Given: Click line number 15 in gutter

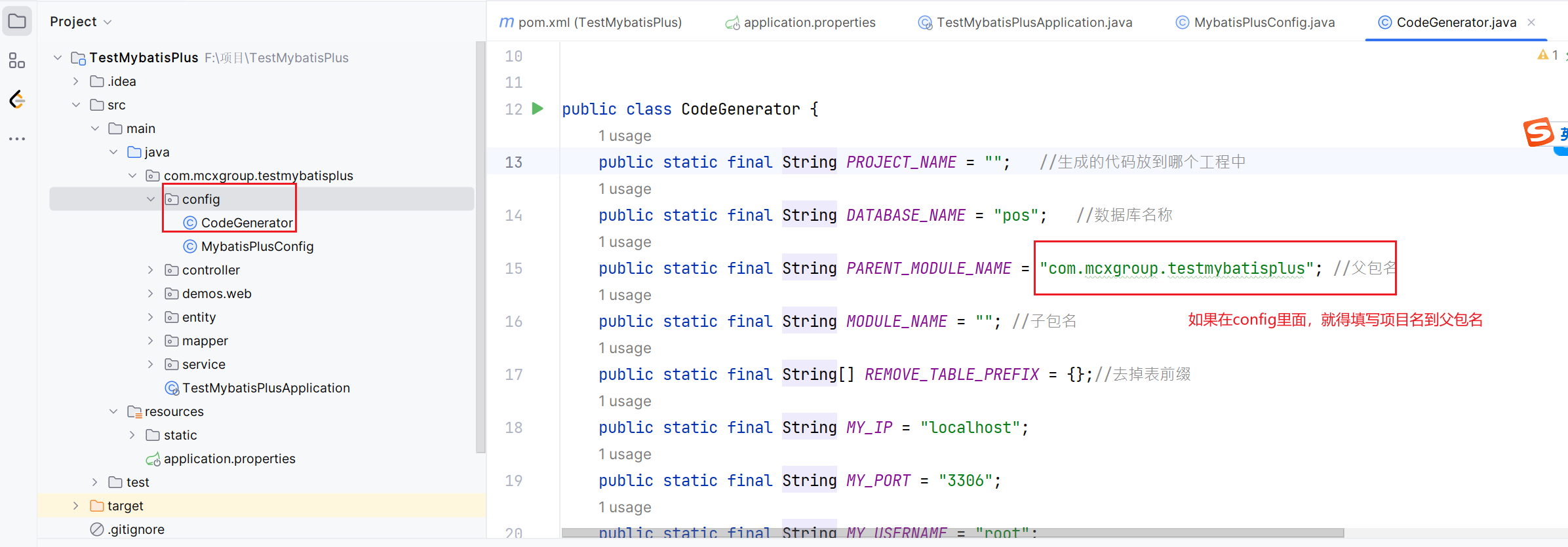Looking at the screenshot, I should [x=513, y=269].
